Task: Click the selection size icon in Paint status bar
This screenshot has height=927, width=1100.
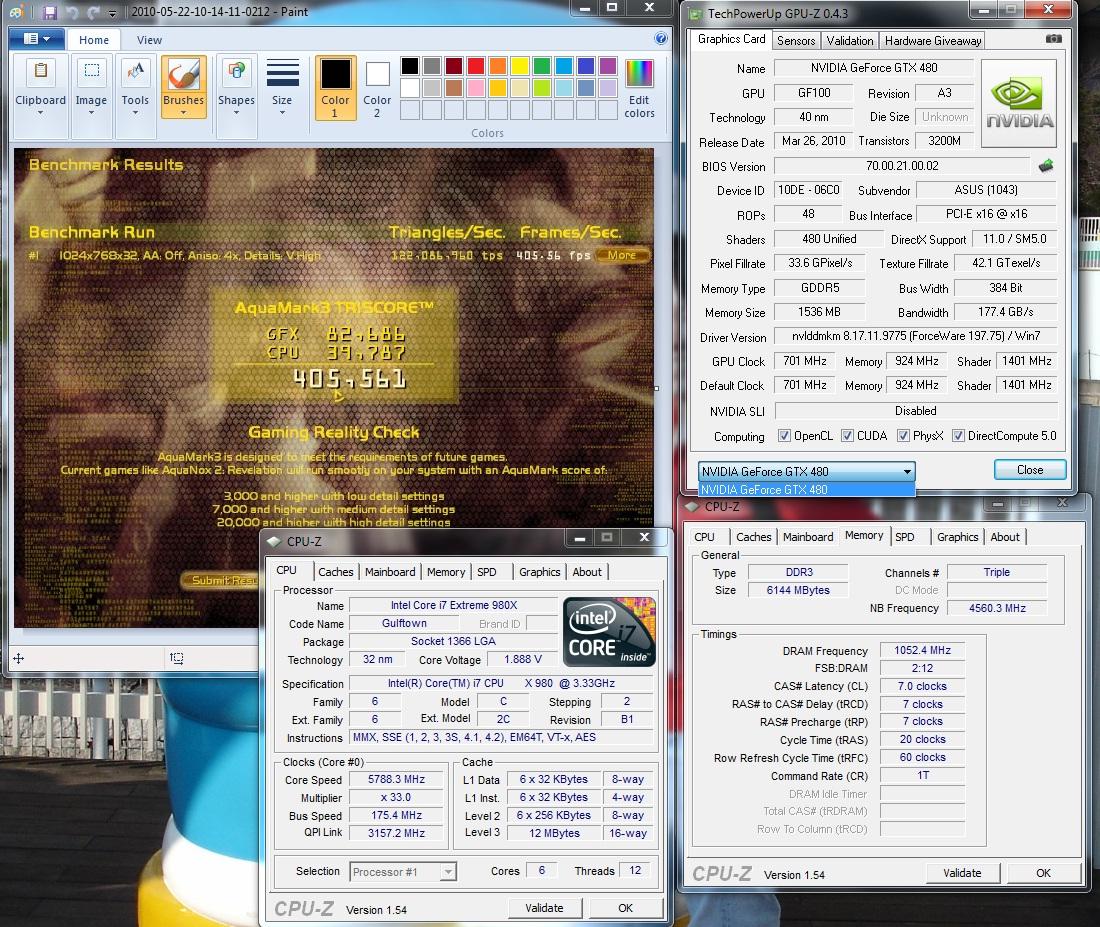Action: pyautogui.click(x=177, y=658)
